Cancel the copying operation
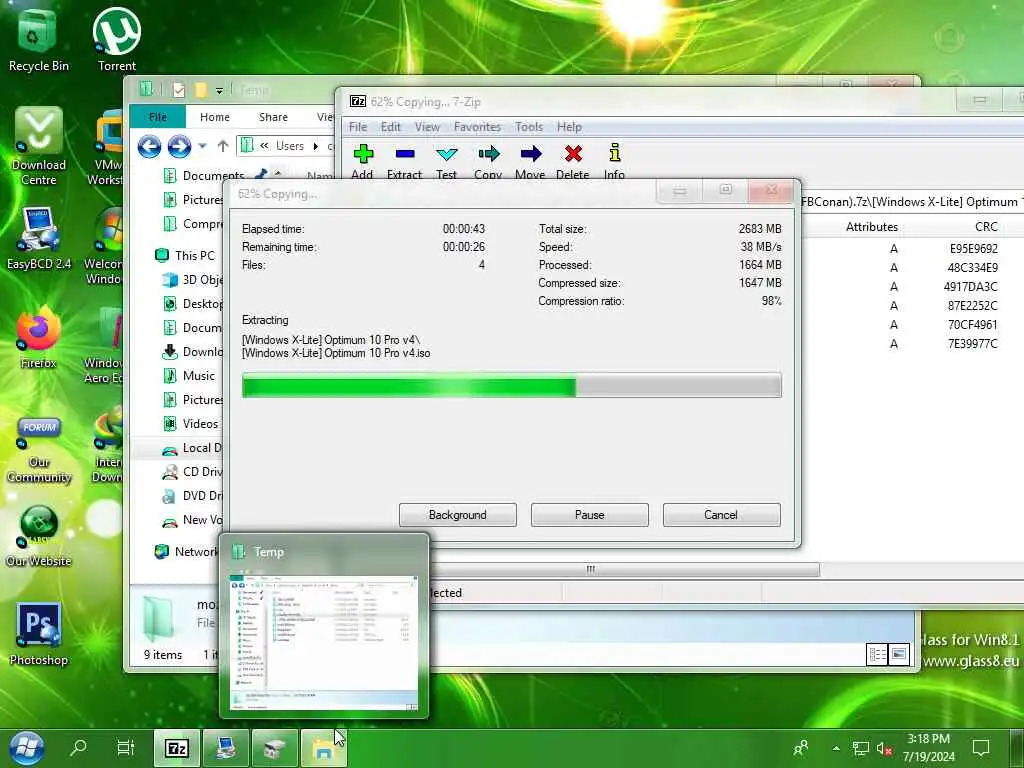 (721, 515)
